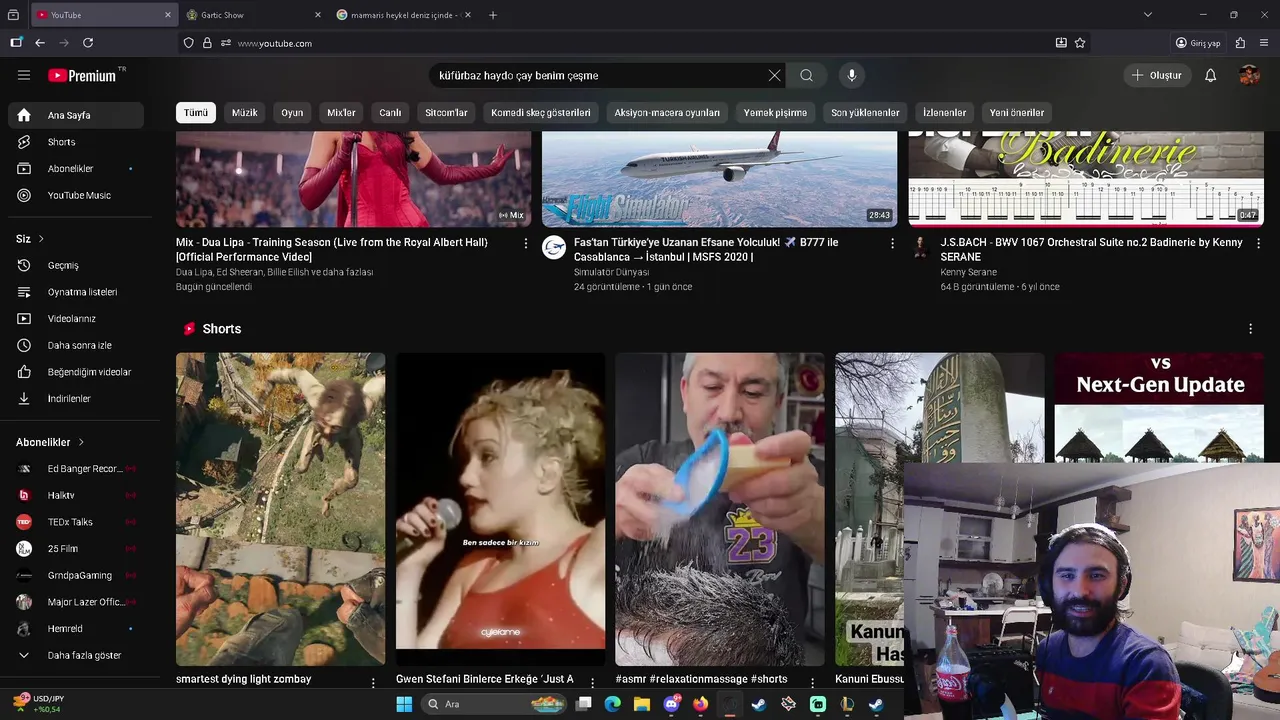
Task: Open Simulatör Dünyası channel avatar
Action: (x=554, y=248)
